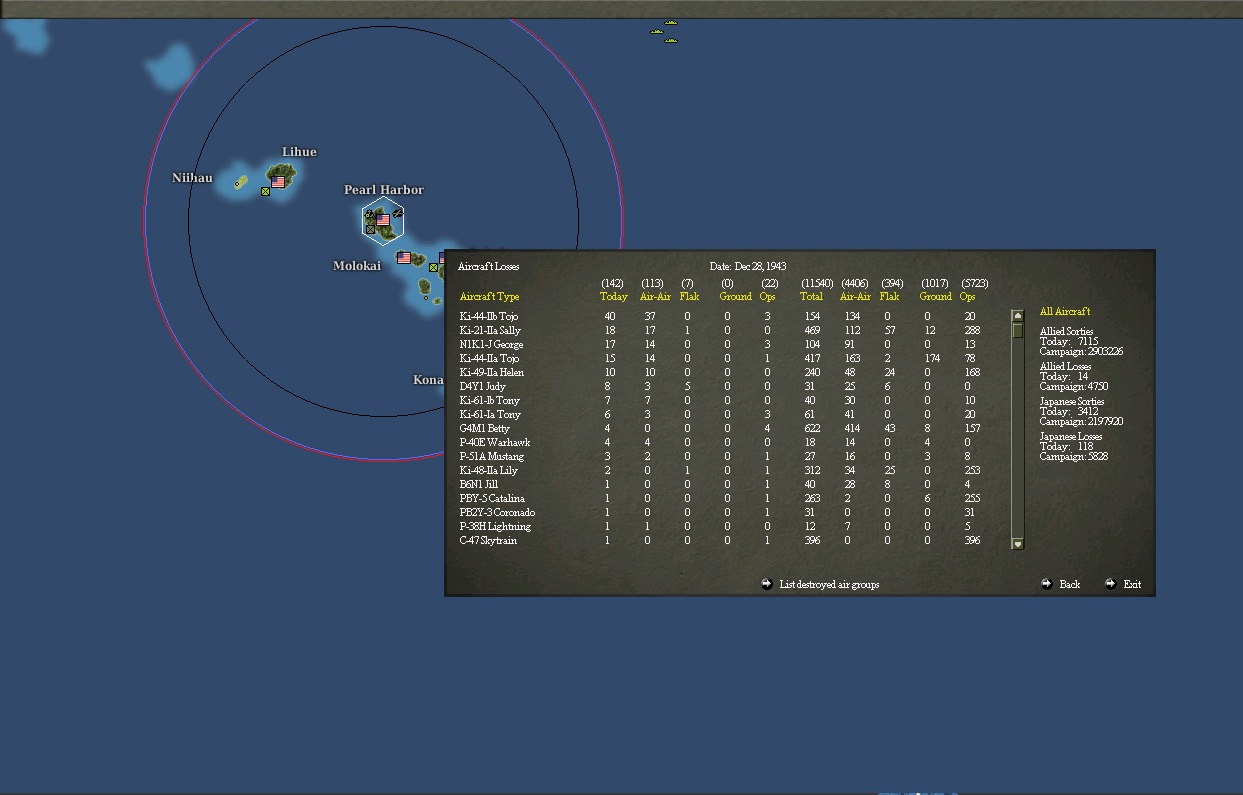Select the G4M1 Betty row

point(720,429)
